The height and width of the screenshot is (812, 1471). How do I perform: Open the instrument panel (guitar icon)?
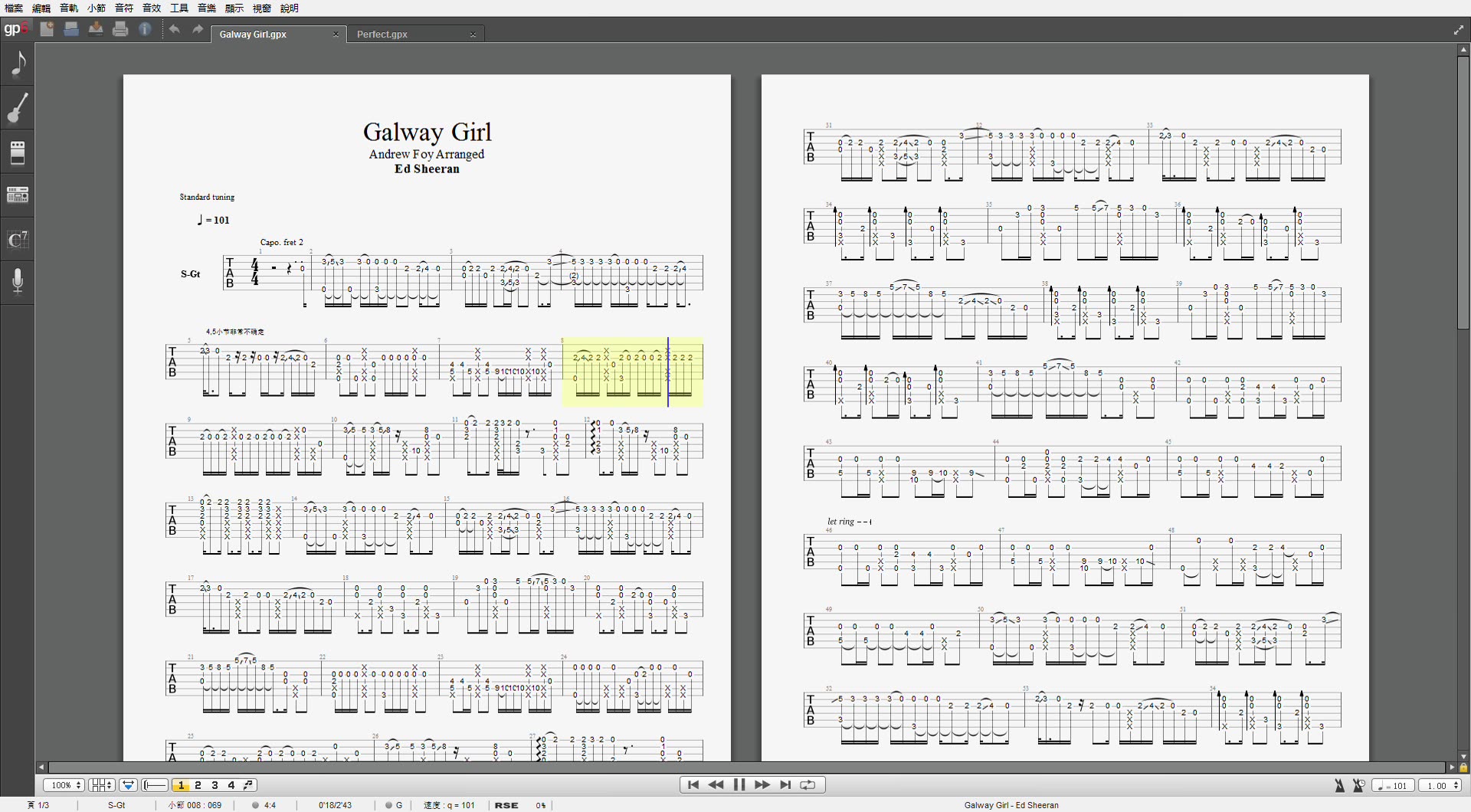18,108
